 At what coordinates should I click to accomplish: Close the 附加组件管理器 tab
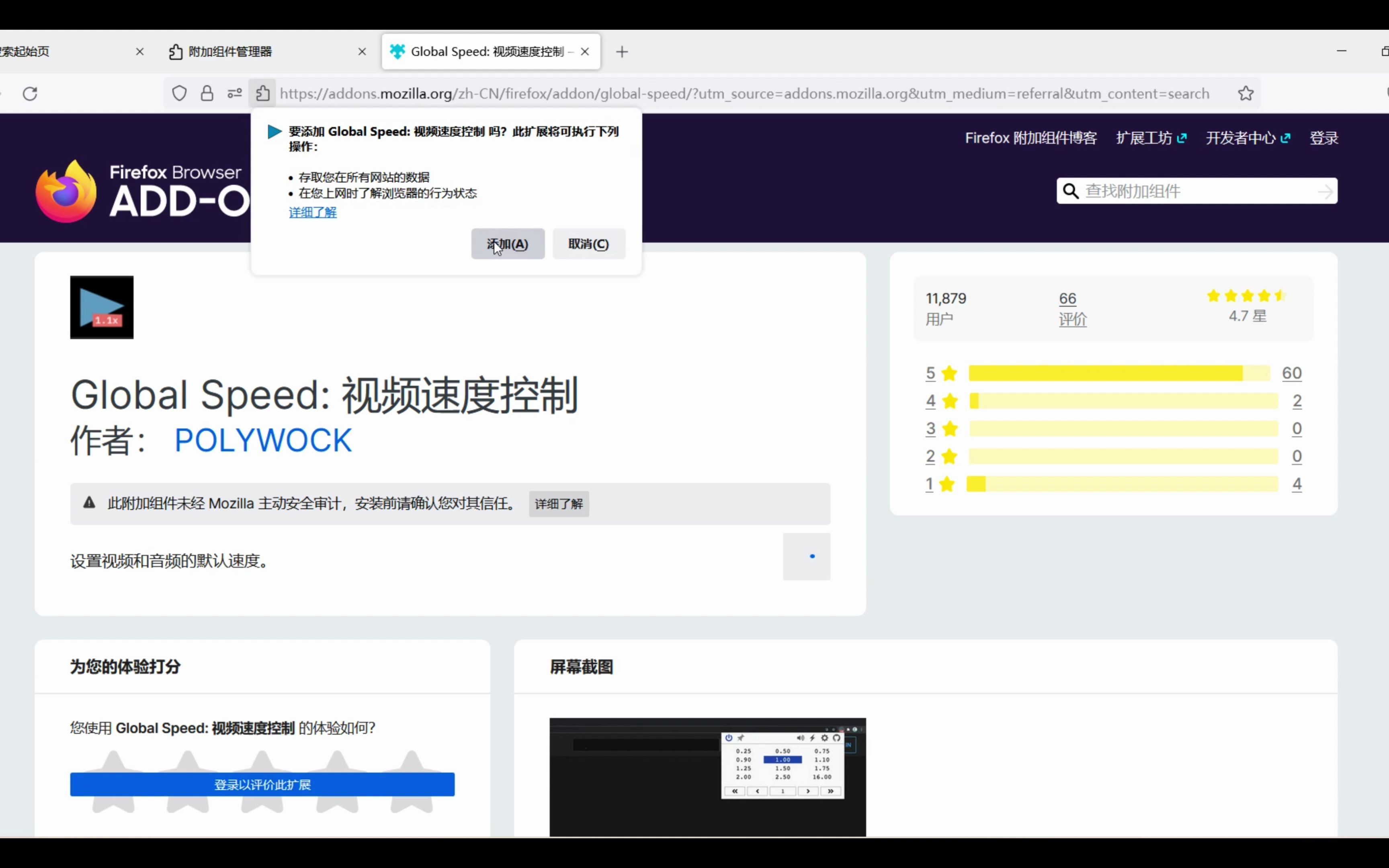[362, 52]
